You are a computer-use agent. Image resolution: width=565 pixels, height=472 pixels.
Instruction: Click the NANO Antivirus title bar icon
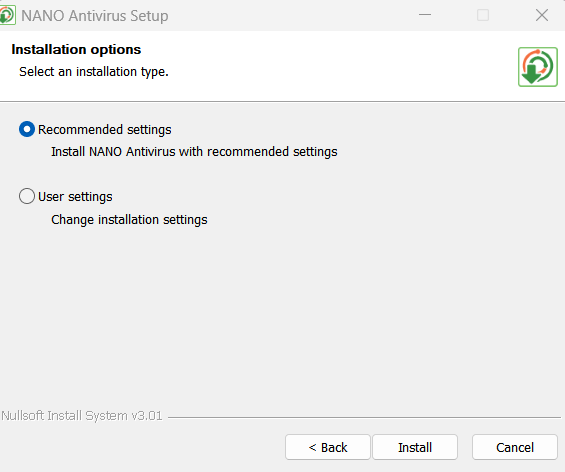[x=7, y=15]
